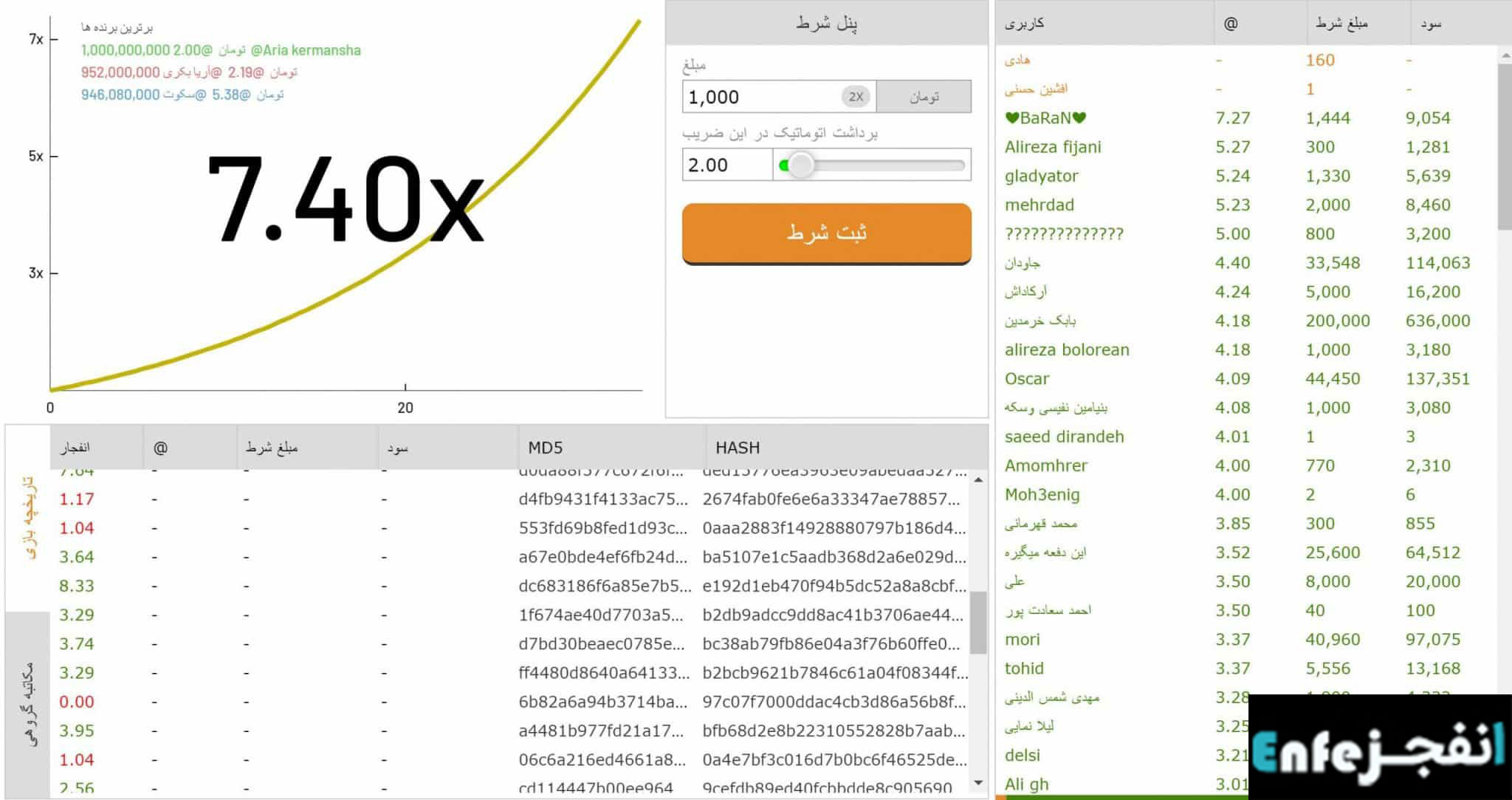
Task: Sort by the MD5 column header
Action: (546, 448)
